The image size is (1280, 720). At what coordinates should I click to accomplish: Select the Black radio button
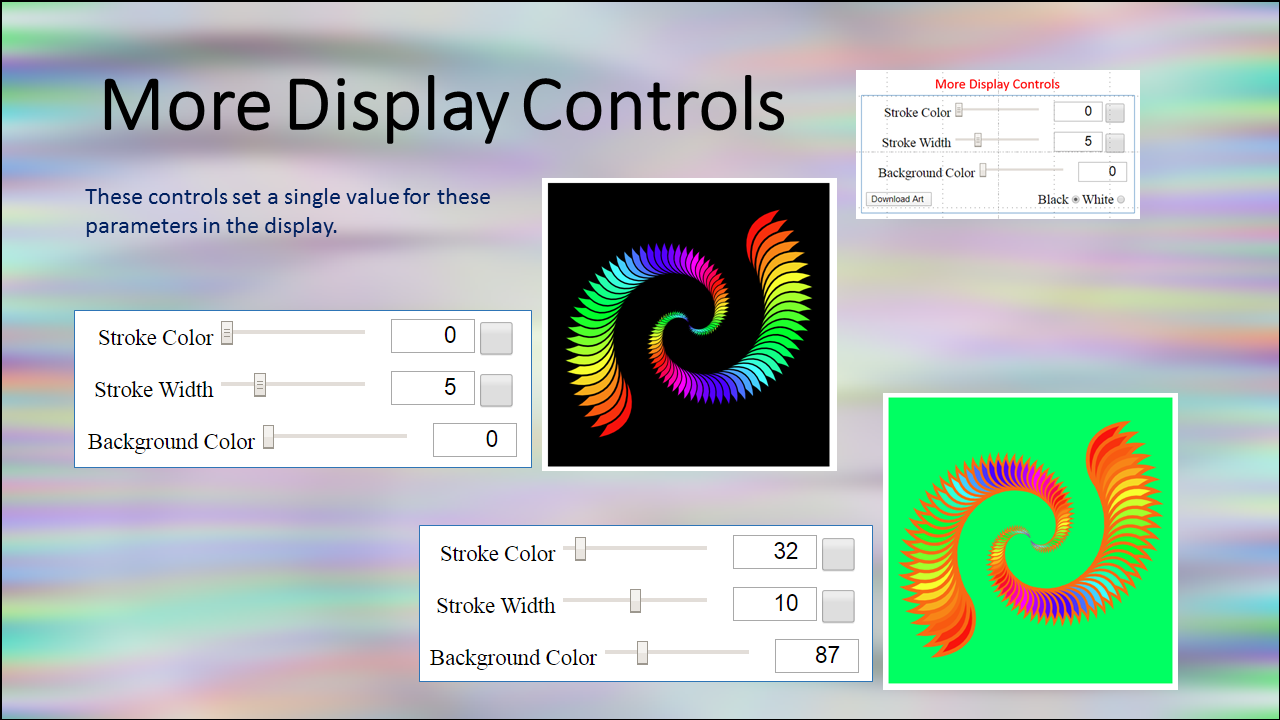pyautogui.click(x=1076, y=200)
